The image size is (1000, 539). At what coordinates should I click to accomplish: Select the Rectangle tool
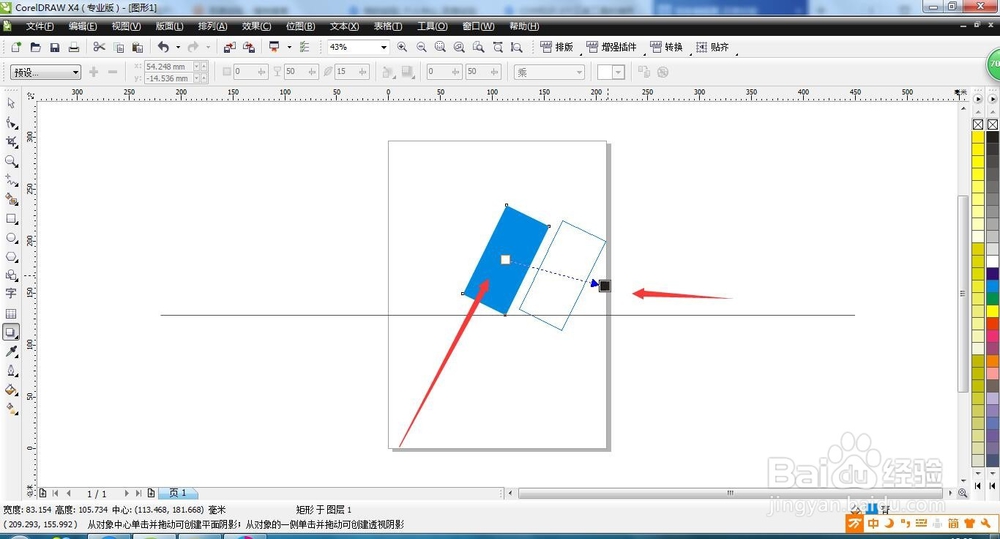coord(11,219)
